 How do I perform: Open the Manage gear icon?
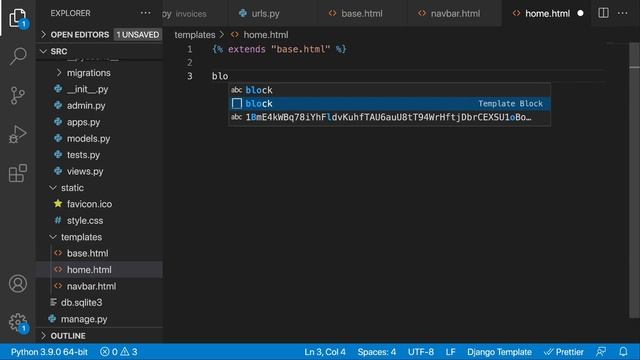[18, 322]
